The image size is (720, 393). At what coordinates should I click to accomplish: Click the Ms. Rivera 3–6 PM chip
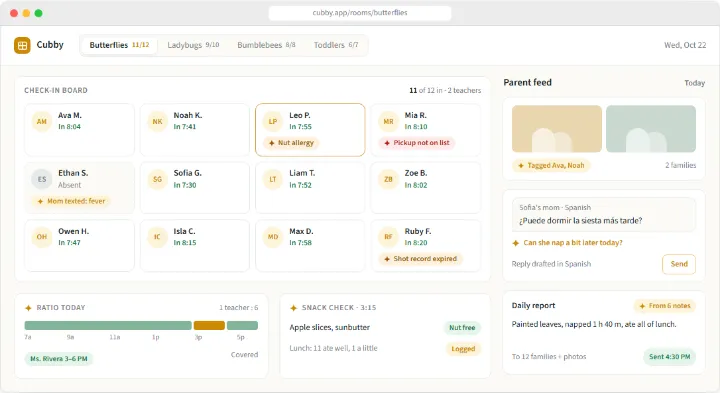coord(59,359)
